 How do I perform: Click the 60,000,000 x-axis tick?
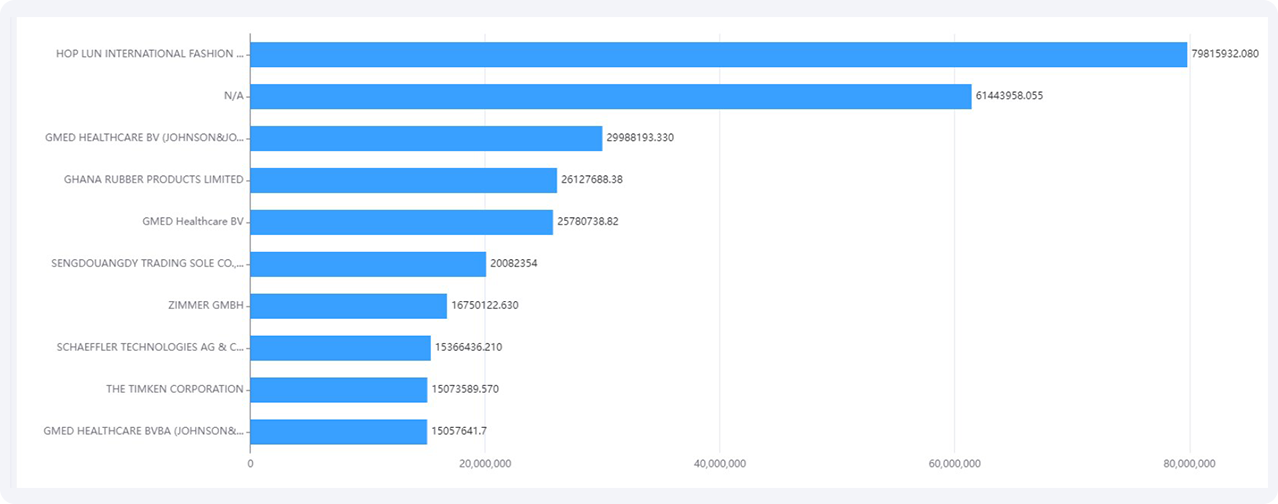tap(955, 464)
